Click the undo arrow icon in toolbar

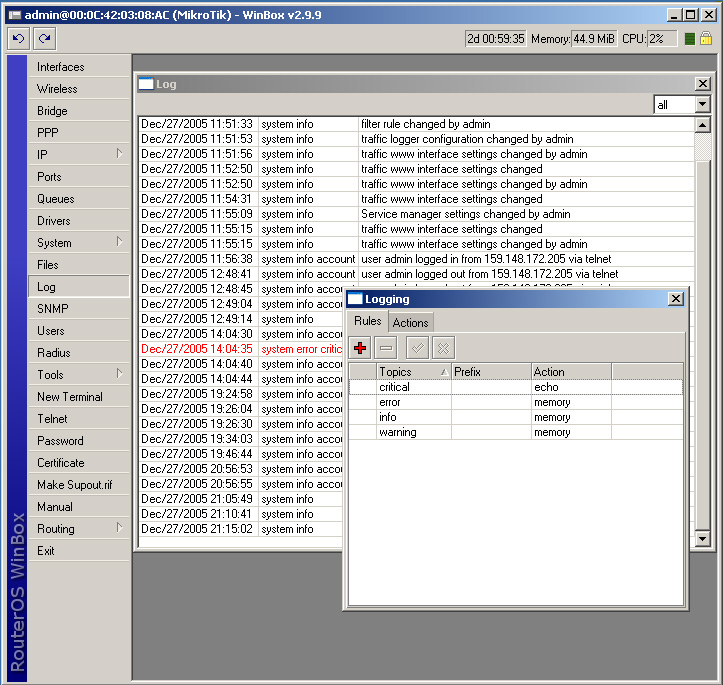(19, 39)
